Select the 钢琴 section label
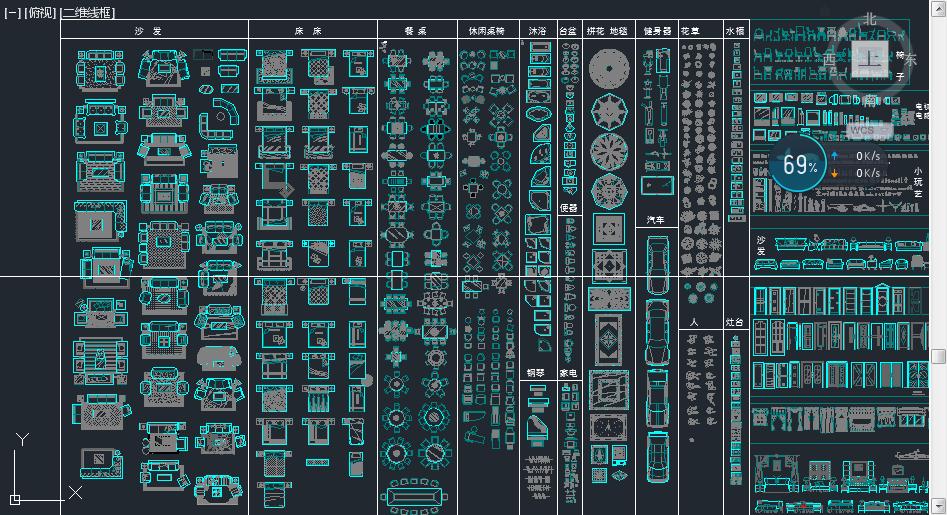947x515 pixels. 536,373
